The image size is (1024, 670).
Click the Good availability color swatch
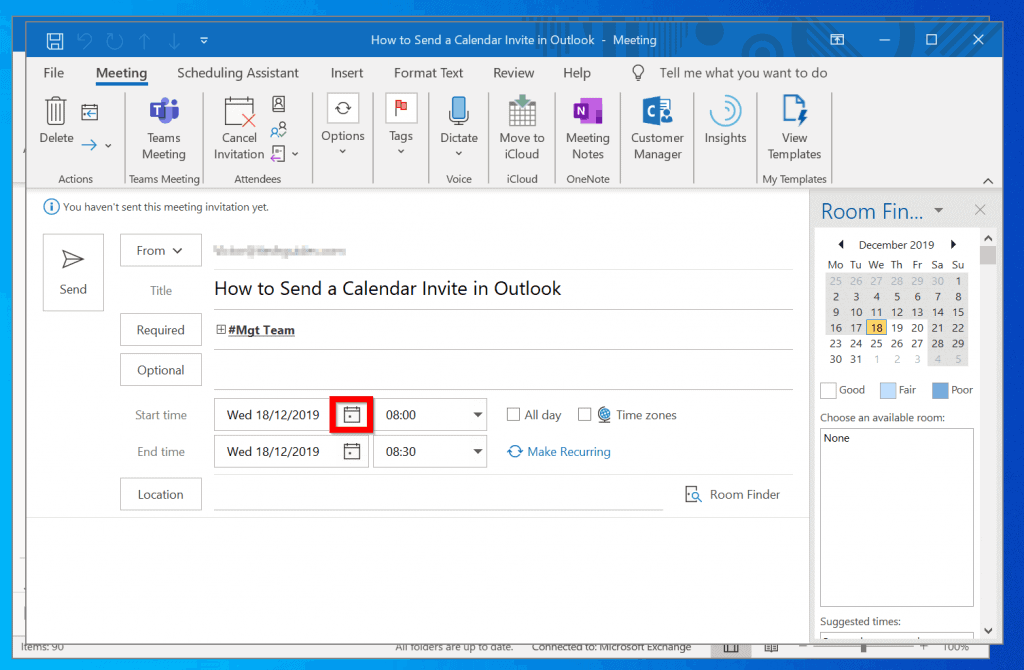coord(828,391)
